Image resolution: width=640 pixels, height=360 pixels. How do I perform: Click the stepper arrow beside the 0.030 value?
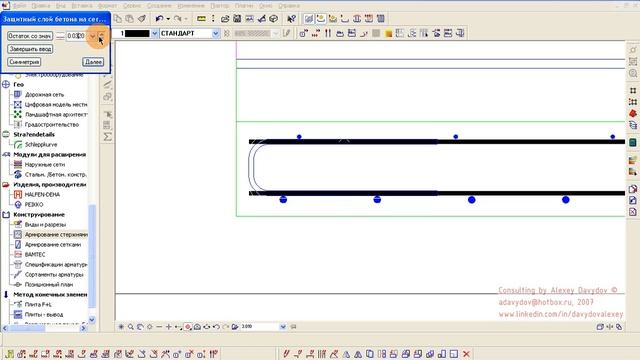click(x=101, y=36)
